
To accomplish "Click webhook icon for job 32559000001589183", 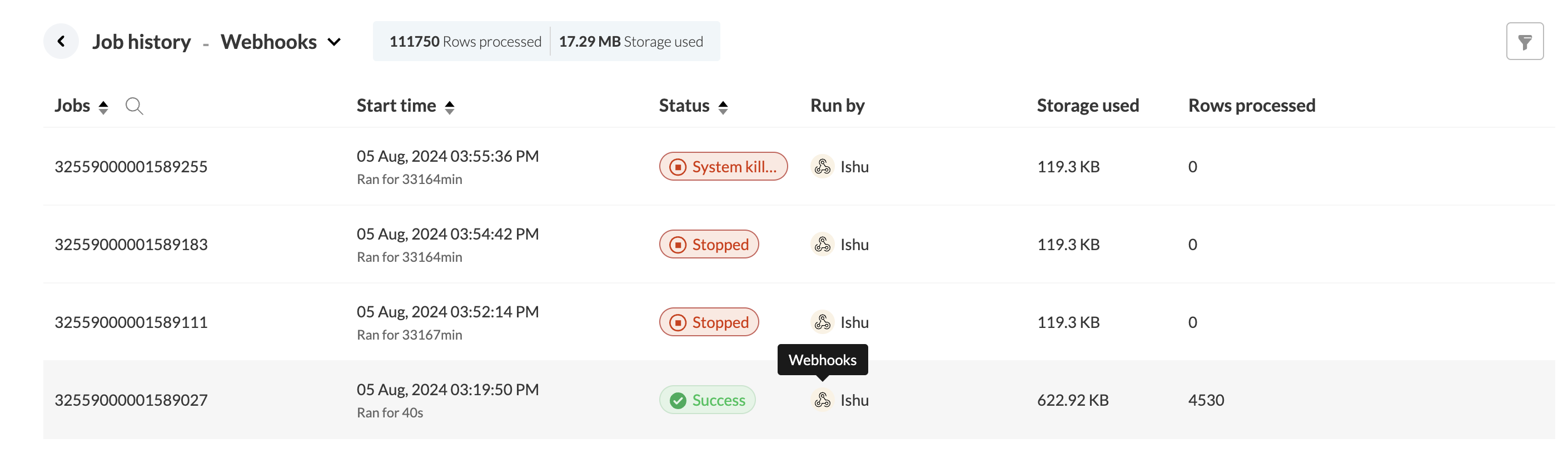I will pyautogui.click(x=822, y=244).
